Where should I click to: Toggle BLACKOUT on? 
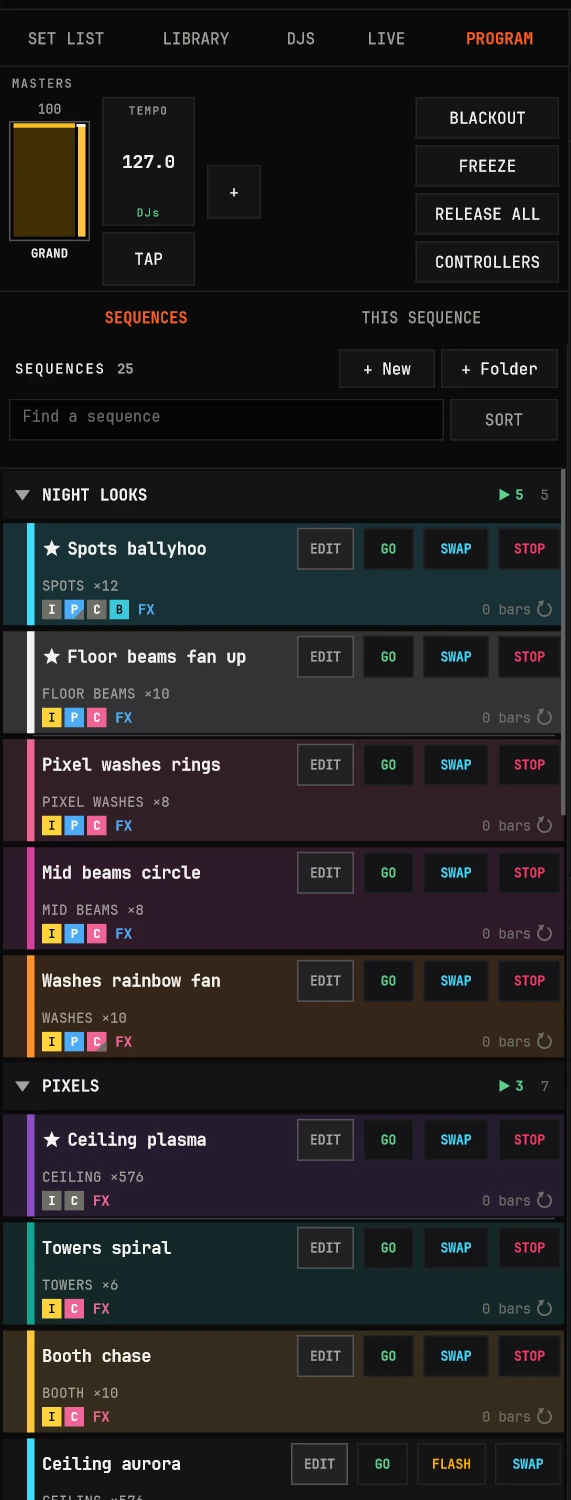tap(487, 118)
